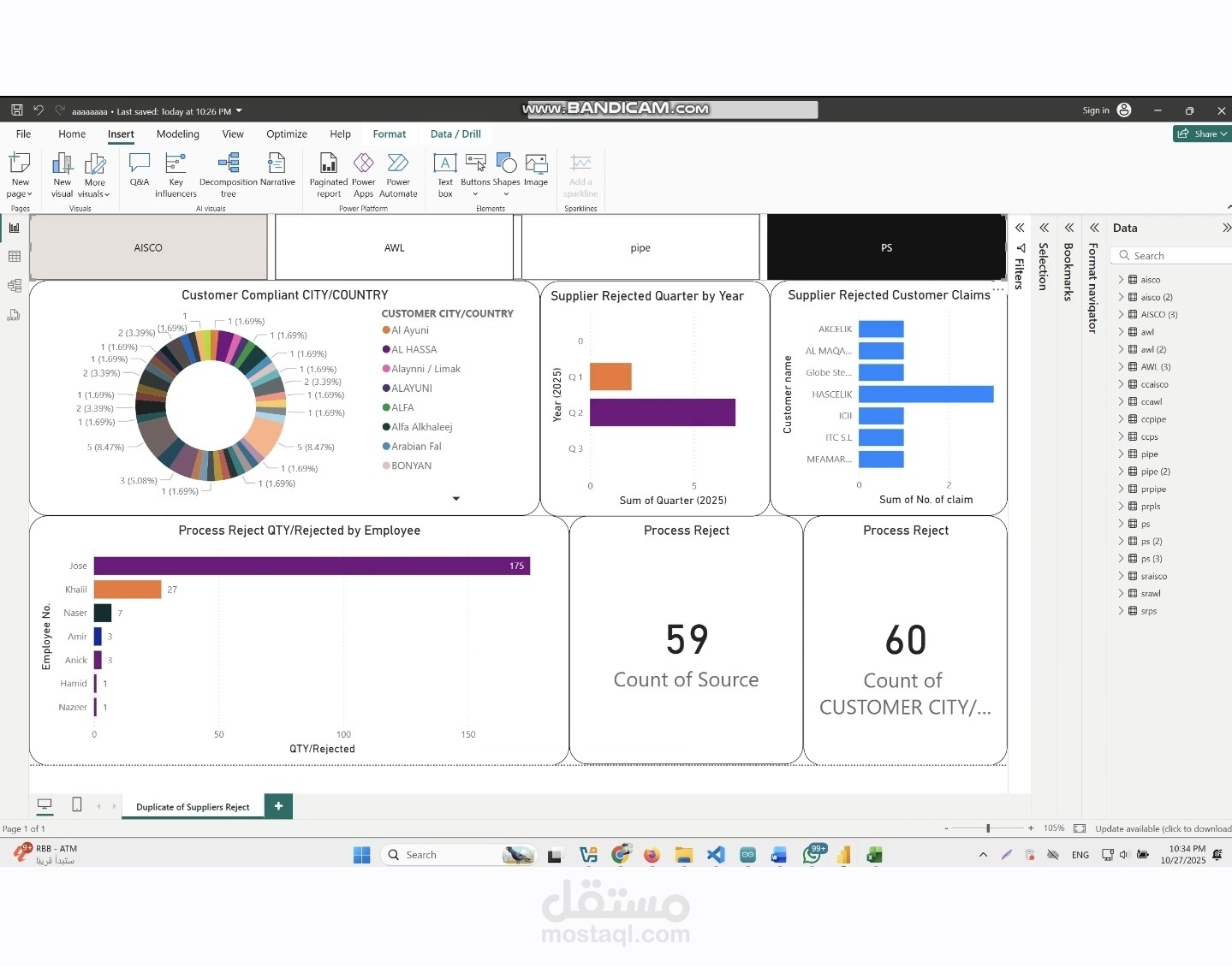Switch to Model view in left sidebar
This screenshot has height=967, width=1232.
tap(14, 286)
